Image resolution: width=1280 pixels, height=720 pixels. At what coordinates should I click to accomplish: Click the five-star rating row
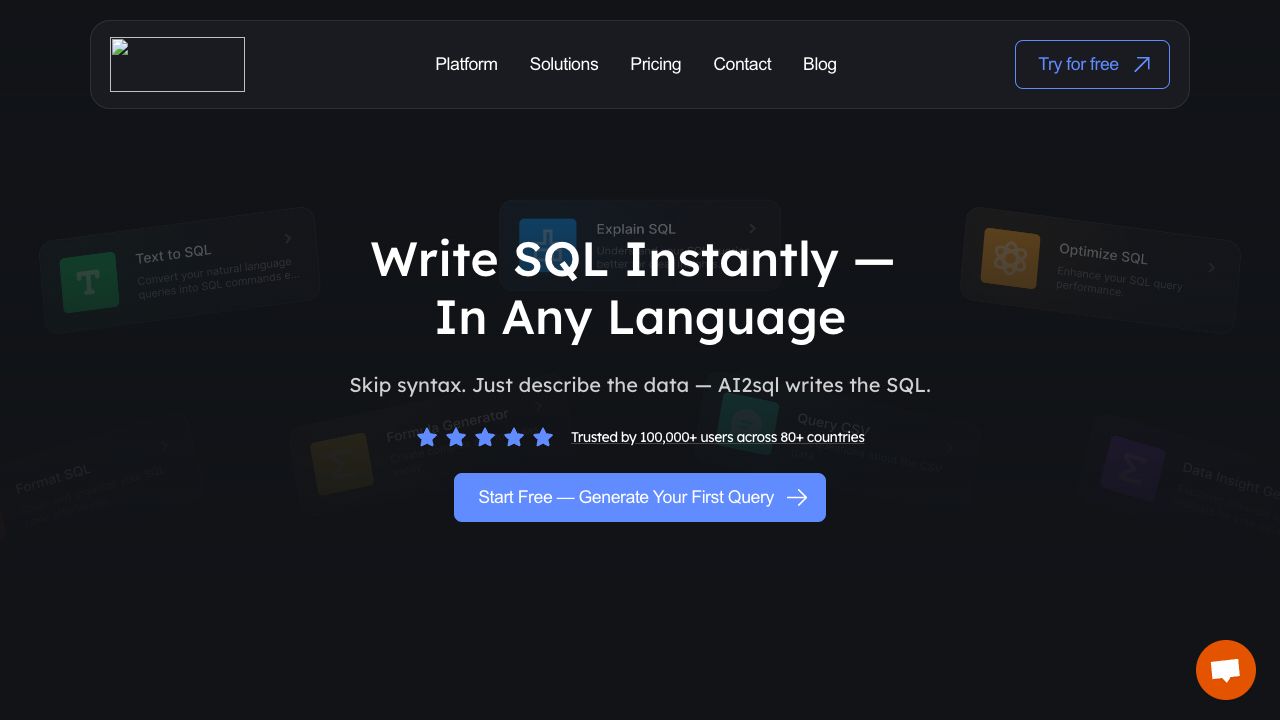pyautogui.click(x=485, y=437)
